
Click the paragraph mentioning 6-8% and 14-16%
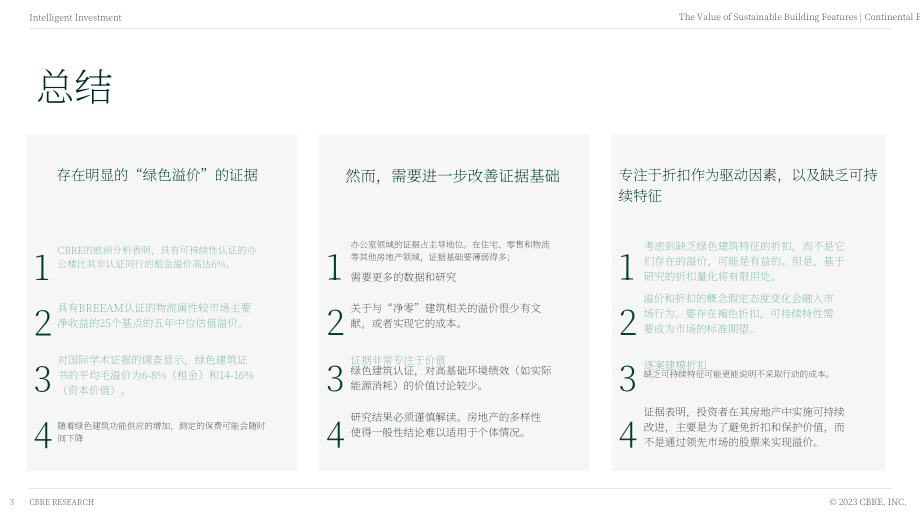tap(155, 375)
